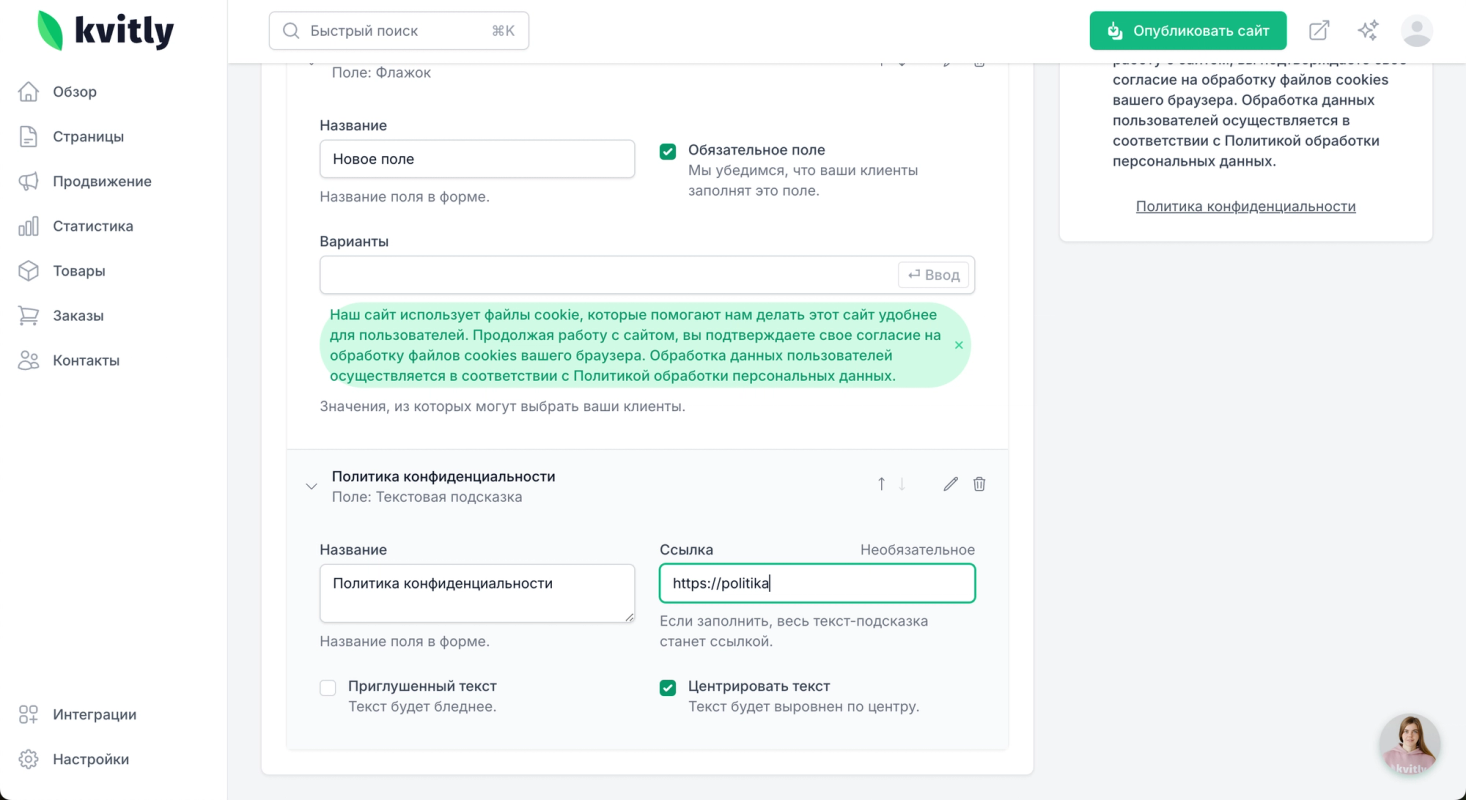Enable the Приглушенный текст checkbox

328,687
